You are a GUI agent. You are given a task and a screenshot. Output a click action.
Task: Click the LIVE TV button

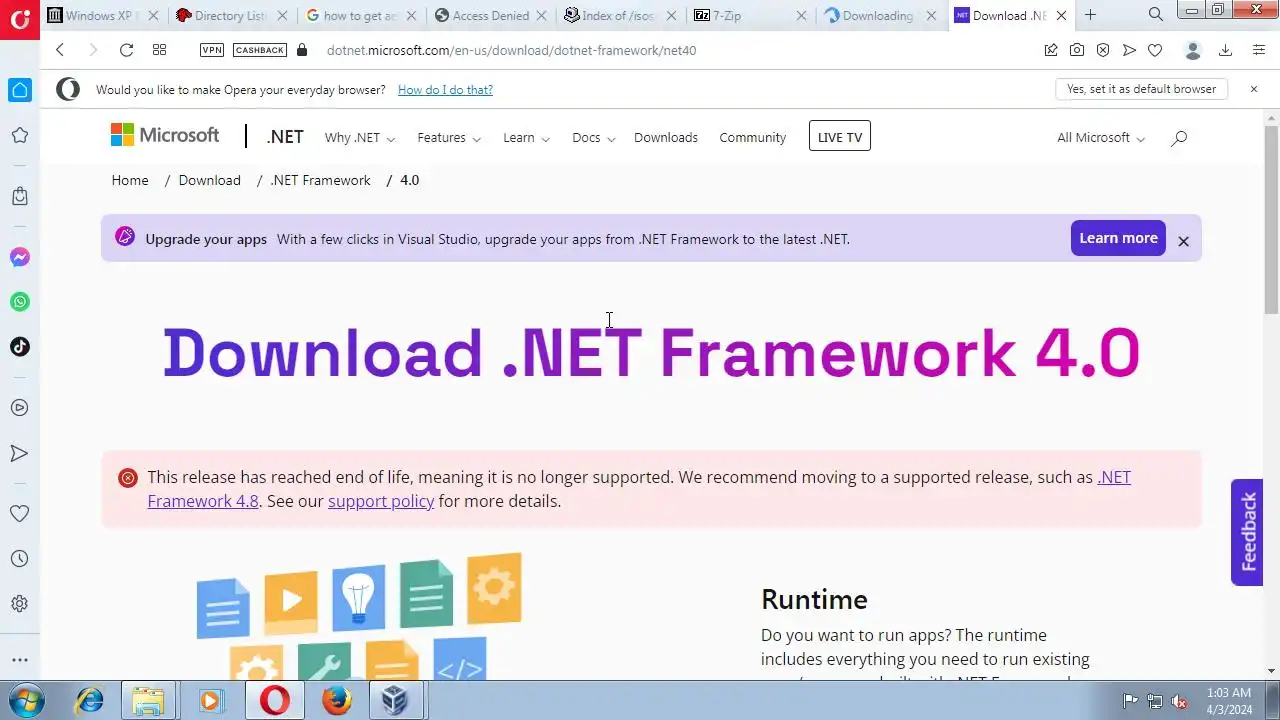840,137
